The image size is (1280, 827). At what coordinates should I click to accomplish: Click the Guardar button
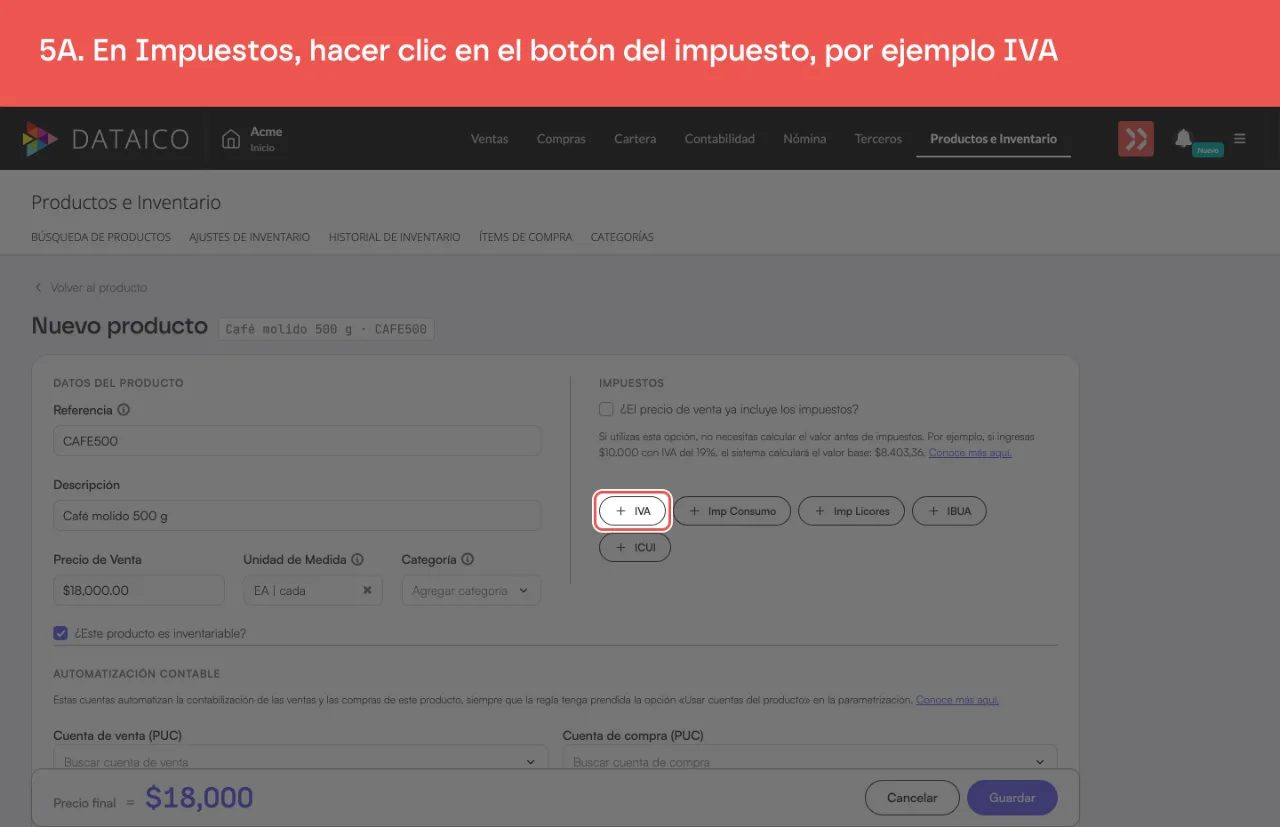tap(1012, 798)
